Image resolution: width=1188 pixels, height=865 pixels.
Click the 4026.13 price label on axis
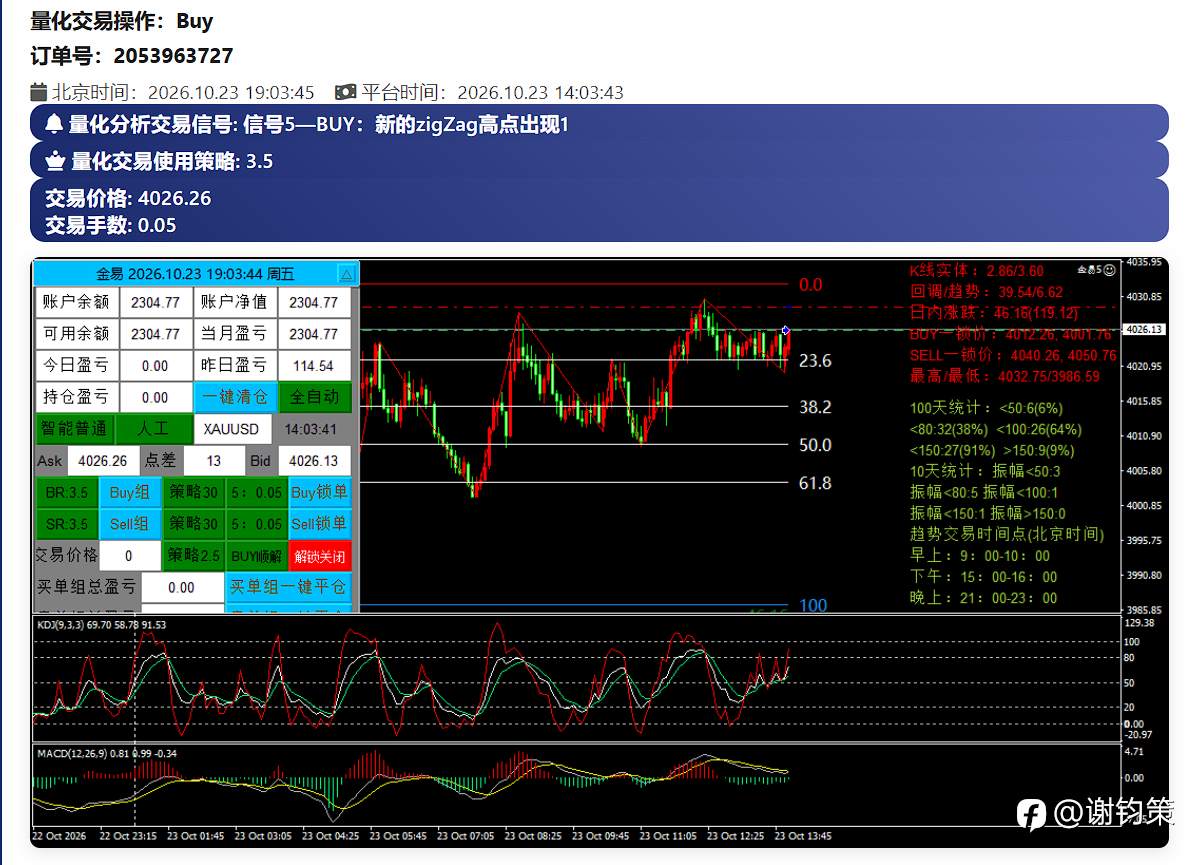pyautogui.click(x=1143, y=329)
